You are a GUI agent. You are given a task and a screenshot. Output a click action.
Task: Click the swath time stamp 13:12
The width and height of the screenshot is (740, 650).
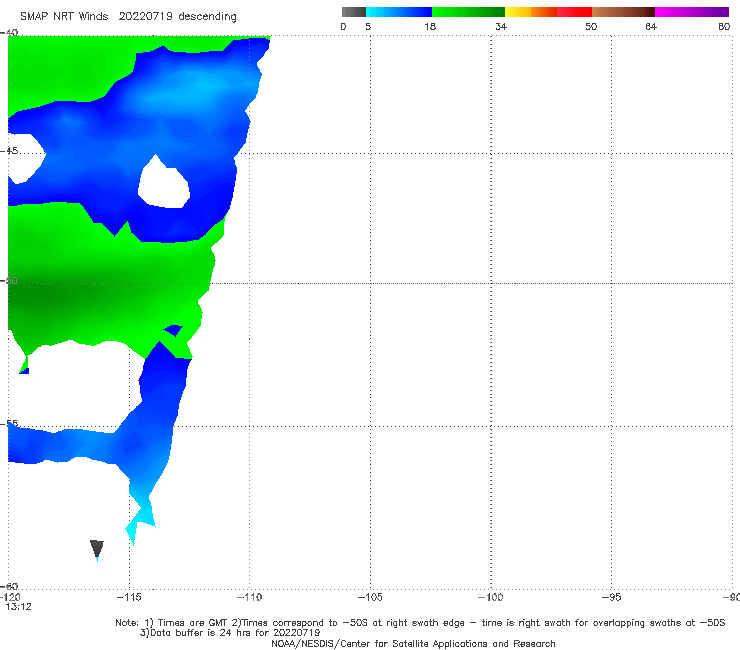tap(19, 607)
